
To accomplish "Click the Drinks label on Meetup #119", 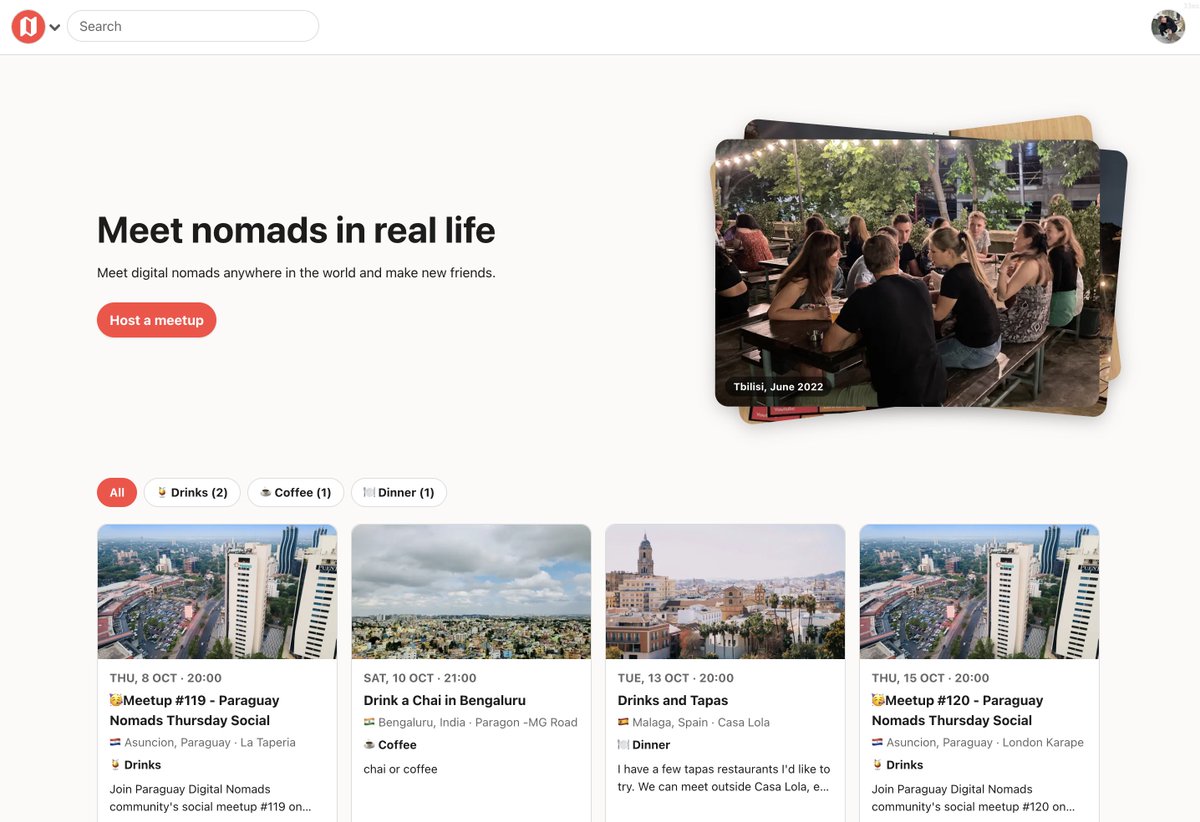I will tap(136, 764).
